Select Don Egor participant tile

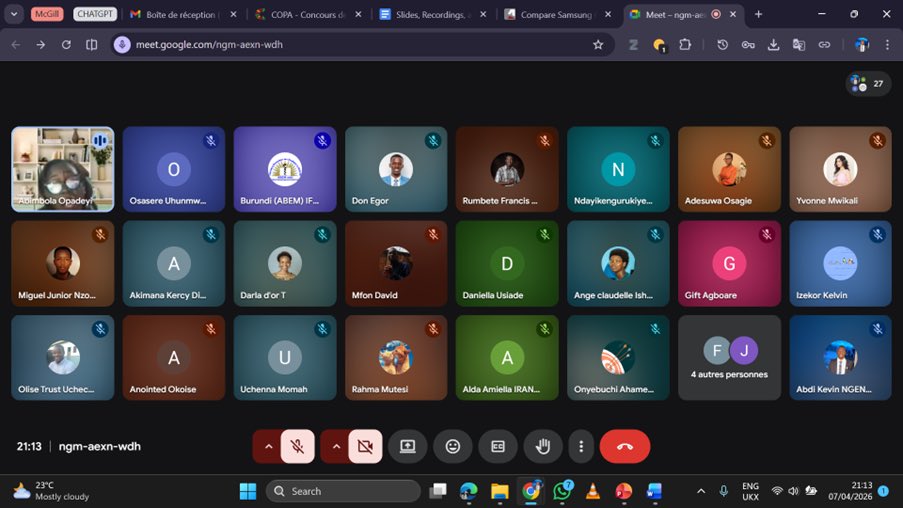(396, 169)
